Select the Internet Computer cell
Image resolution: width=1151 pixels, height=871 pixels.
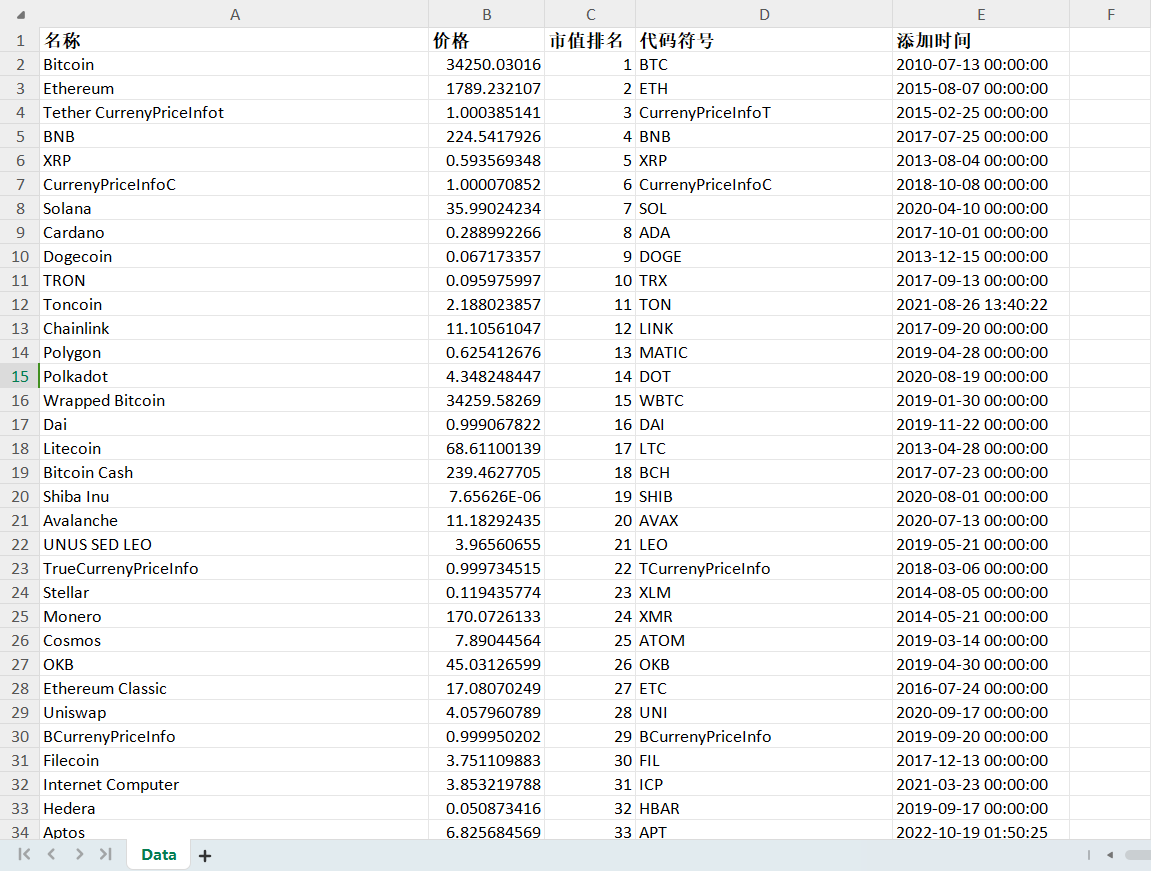tap(234, 784)
